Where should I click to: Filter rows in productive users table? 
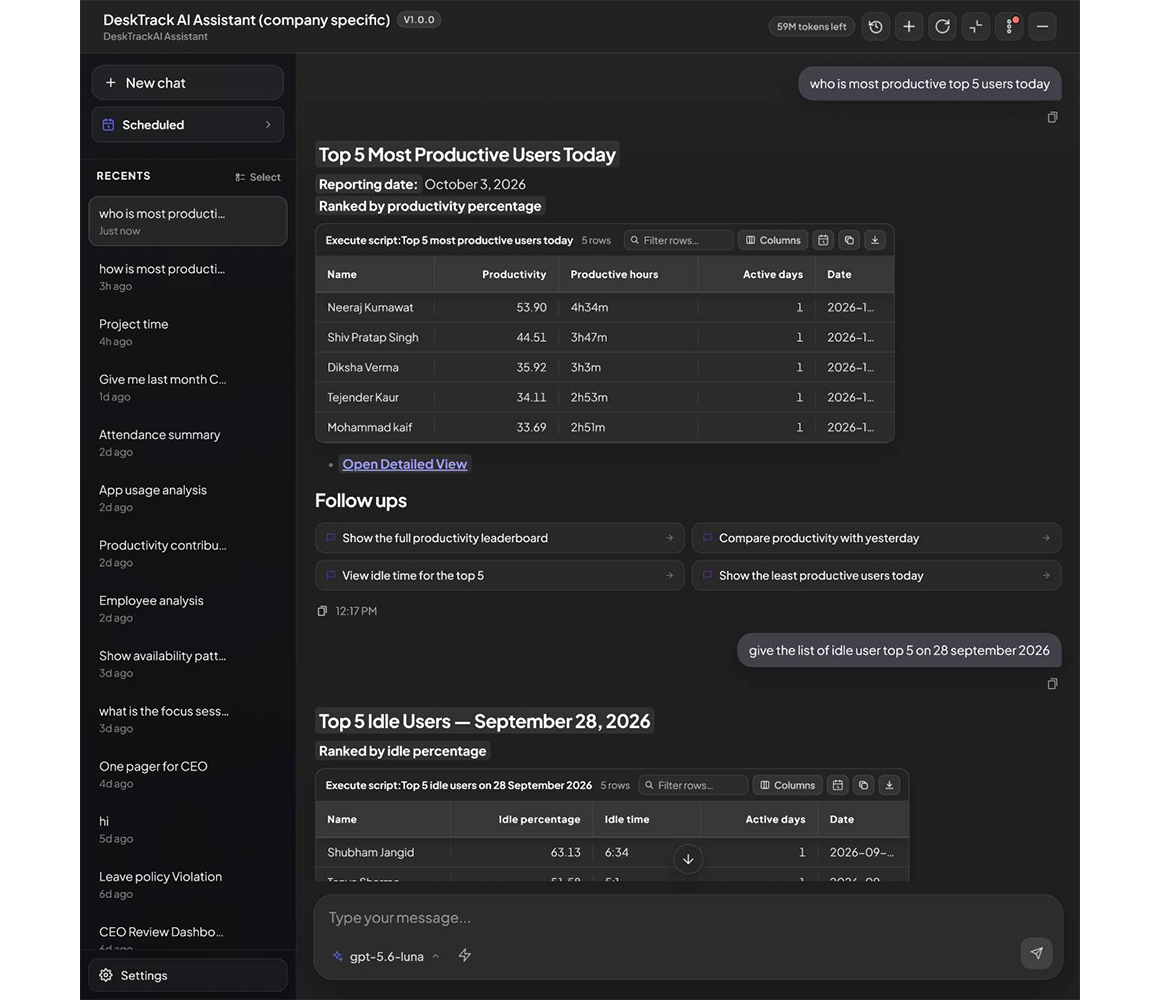point(678,240)
